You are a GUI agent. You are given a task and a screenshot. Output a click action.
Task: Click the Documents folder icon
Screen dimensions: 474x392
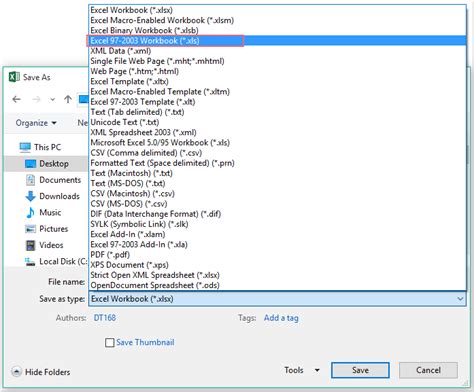(x=30, y=180)
